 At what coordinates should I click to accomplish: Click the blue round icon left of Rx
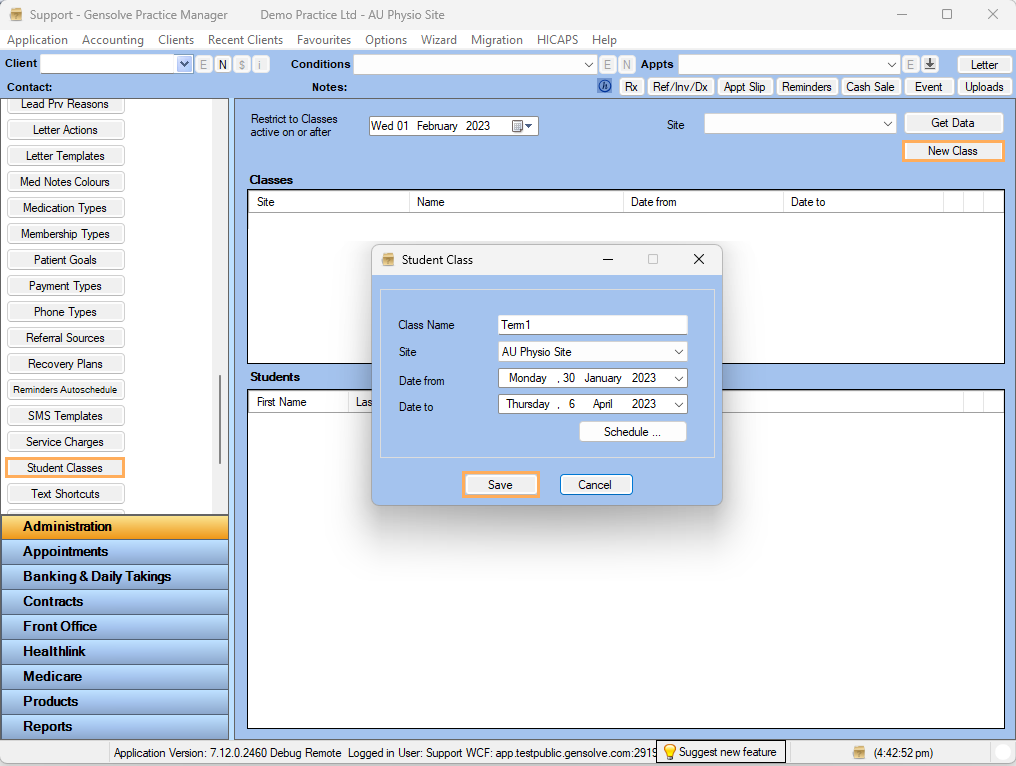tap(605, 86)
